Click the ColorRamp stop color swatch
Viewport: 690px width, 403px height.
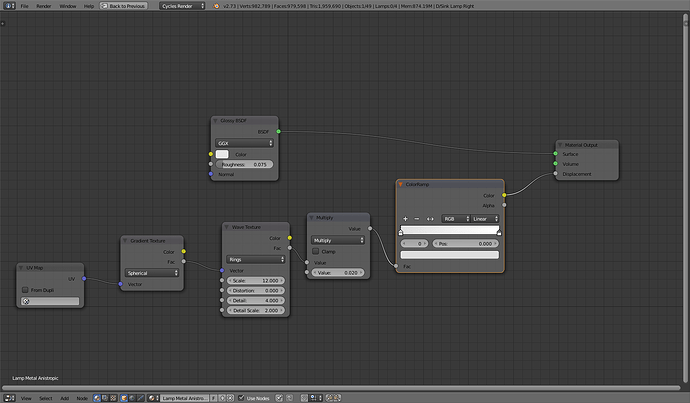450,255
